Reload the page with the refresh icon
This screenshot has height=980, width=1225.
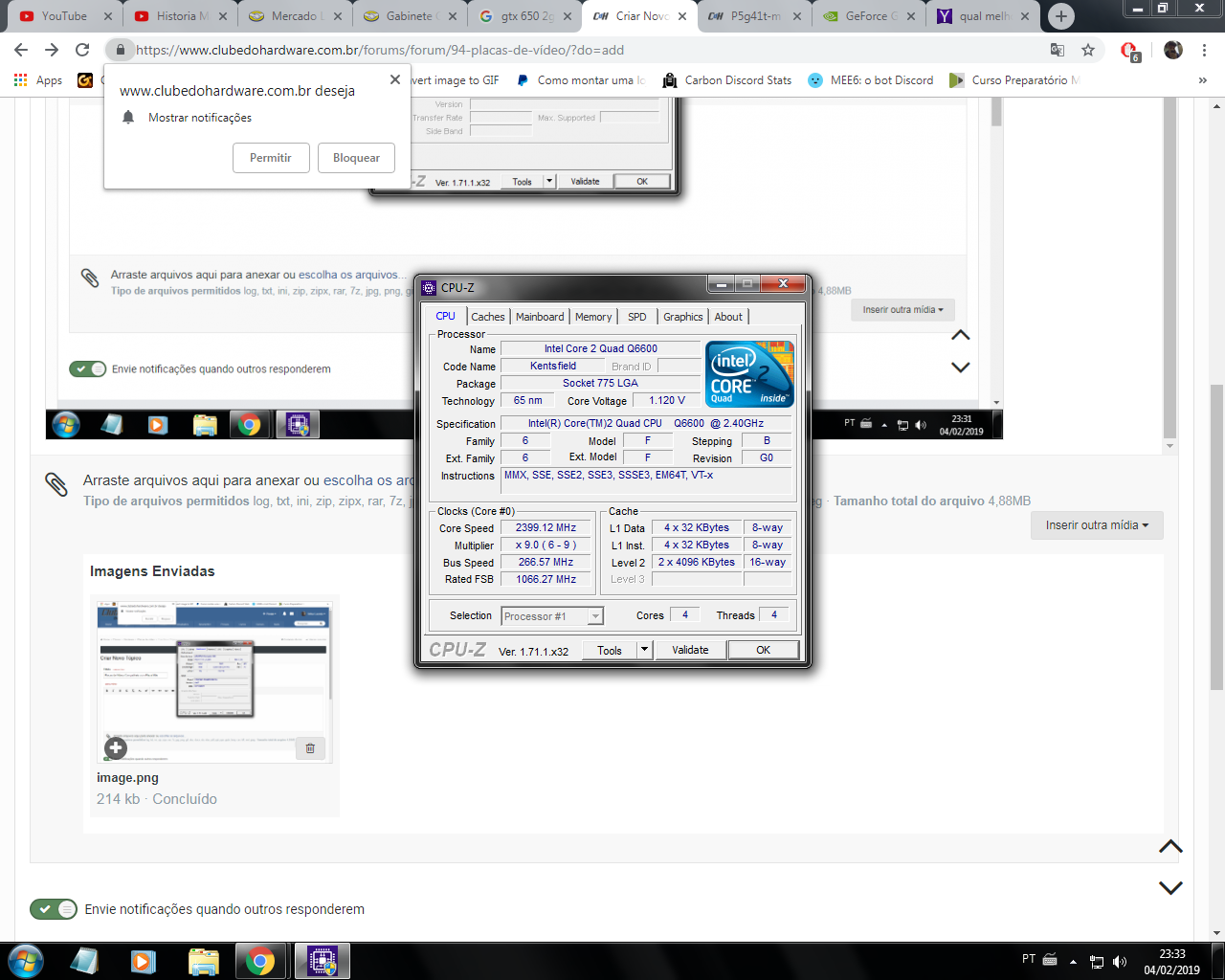pos(82,50)
